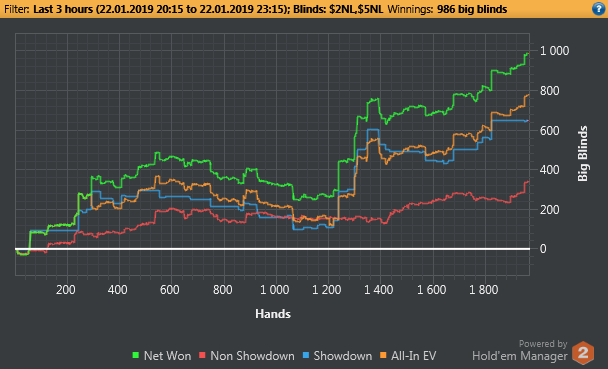Click the Hands x-axis title
This screenshot has width=608, height=369.
[273, 314]
